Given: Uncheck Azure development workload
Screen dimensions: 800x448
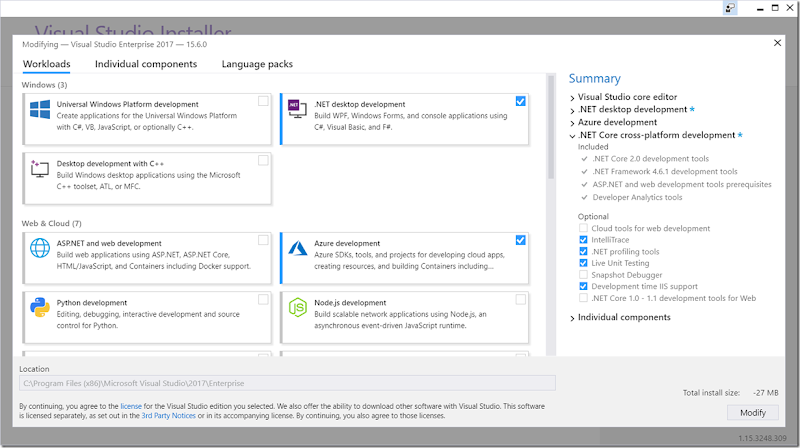Looking at the screenshot, I should 520,240.
